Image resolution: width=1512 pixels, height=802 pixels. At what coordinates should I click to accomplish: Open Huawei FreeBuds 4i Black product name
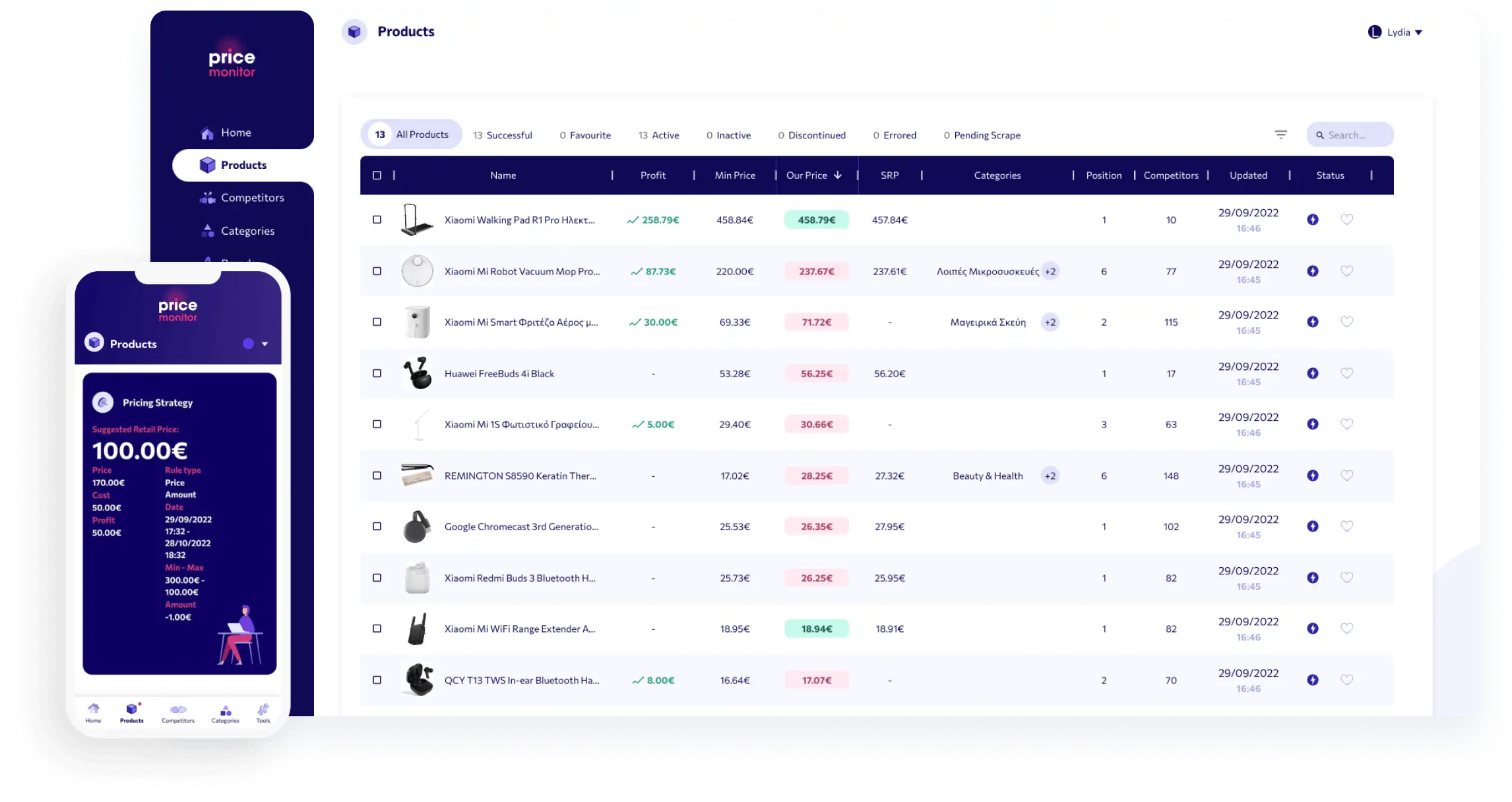tap(499, 373)
